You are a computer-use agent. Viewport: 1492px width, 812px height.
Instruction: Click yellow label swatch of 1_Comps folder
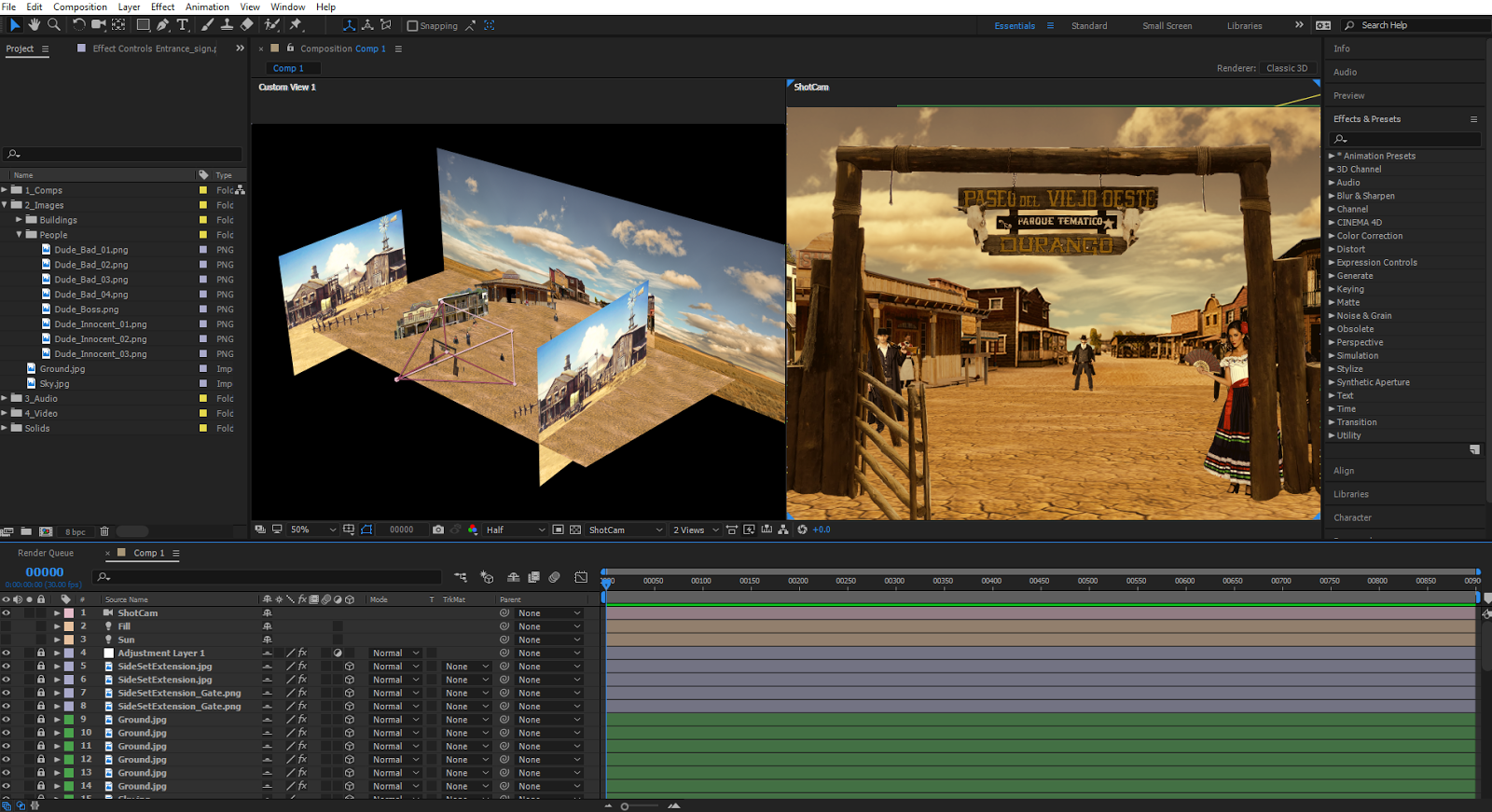tap(203, 190)
